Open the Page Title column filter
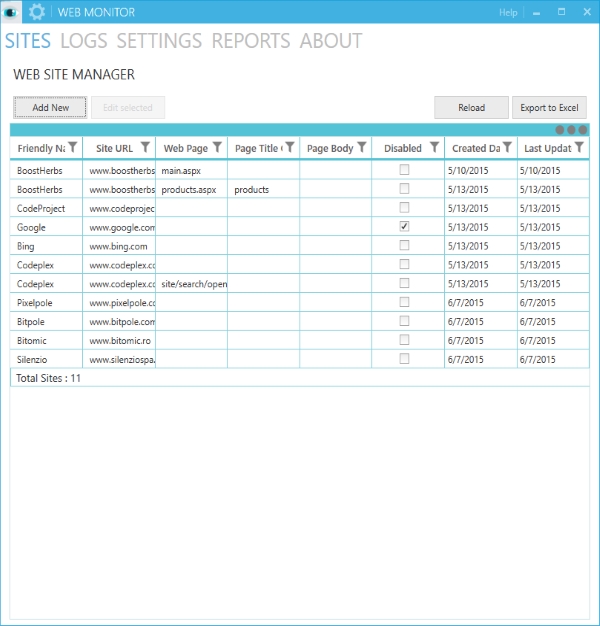600x626 pixels. pyautogui.click(x=290, y=147)
